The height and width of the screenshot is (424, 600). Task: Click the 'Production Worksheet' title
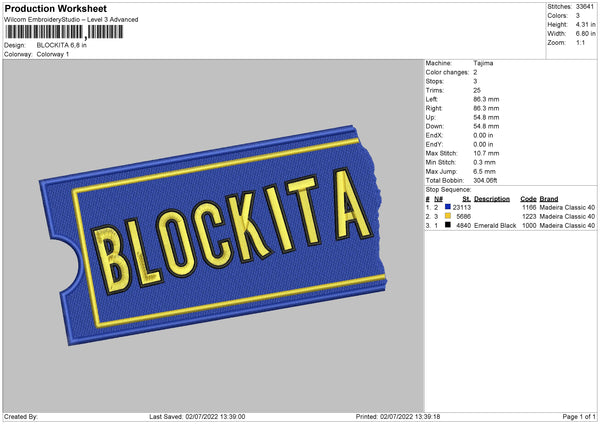coord(55,8)
